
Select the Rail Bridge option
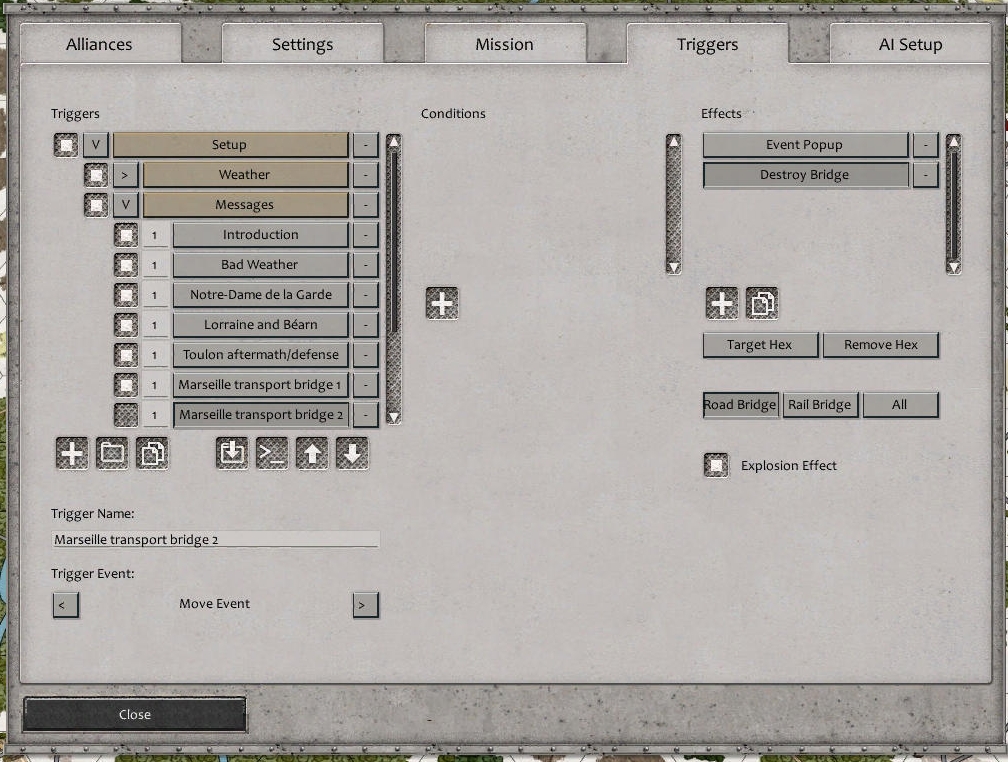[820, 404]
